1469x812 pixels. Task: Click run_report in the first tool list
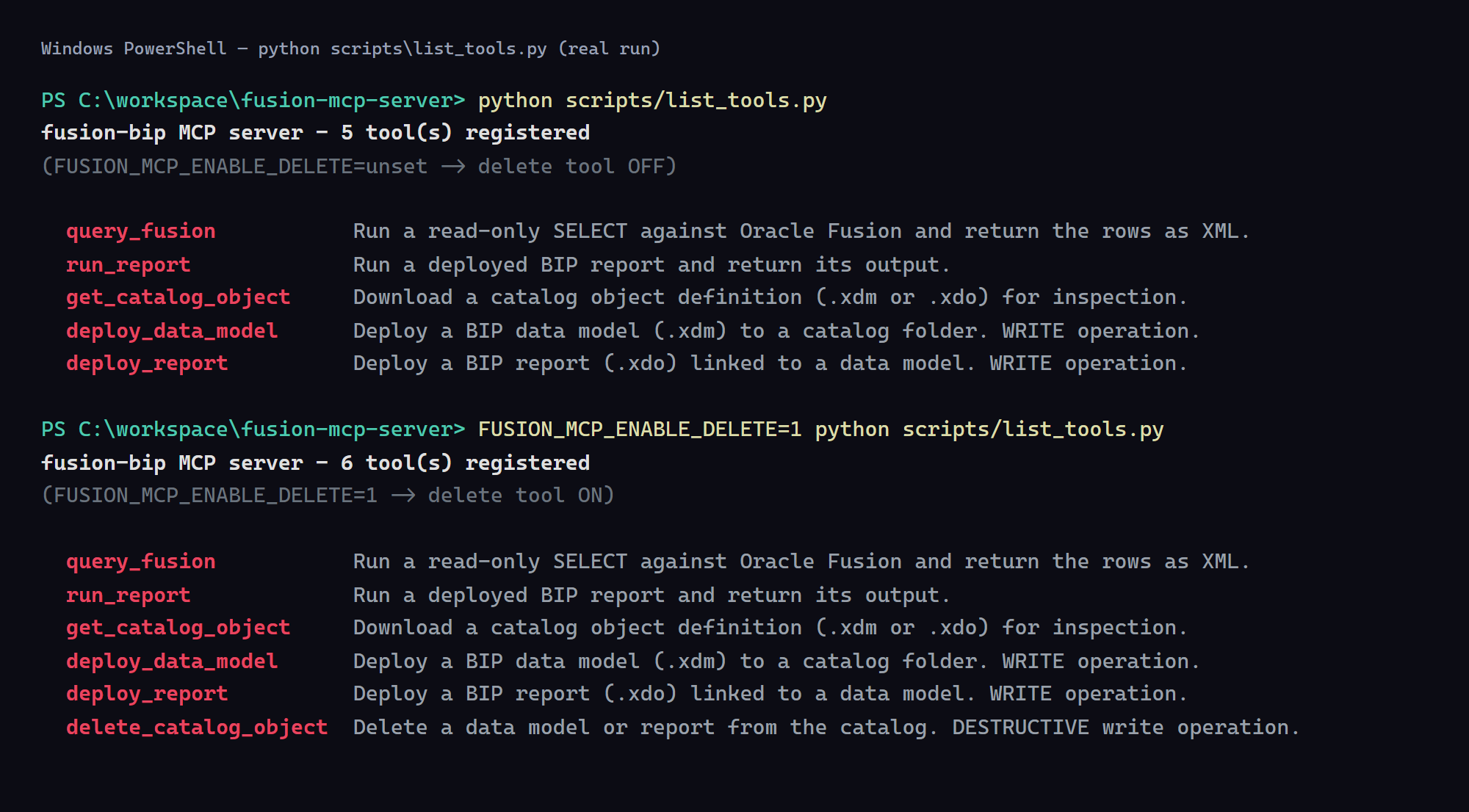click(x=129, y=264)
